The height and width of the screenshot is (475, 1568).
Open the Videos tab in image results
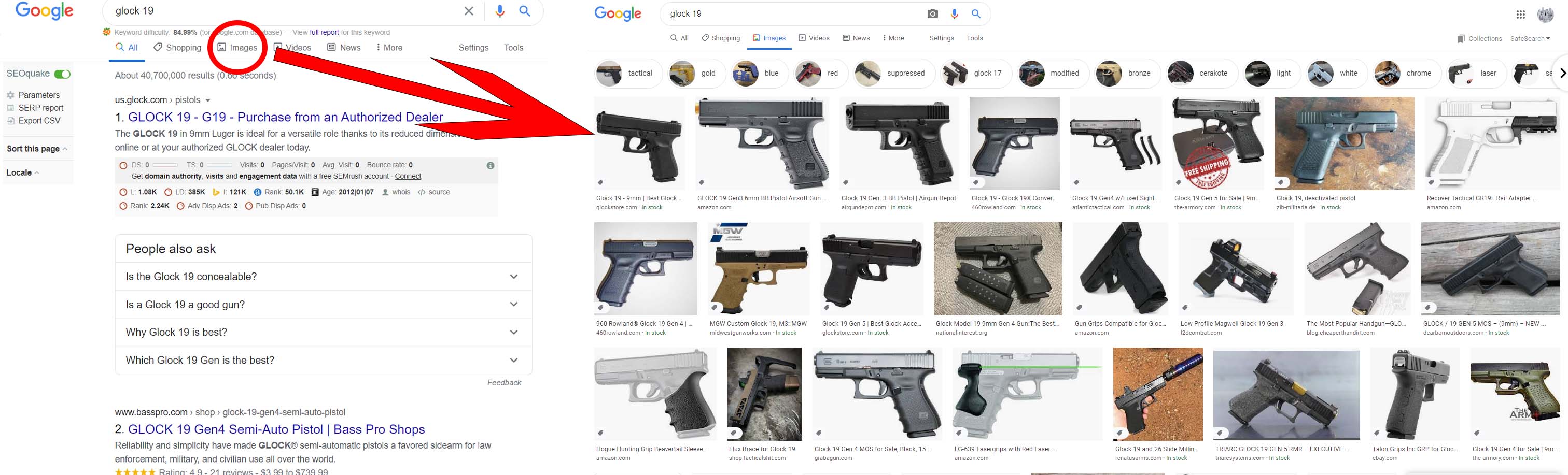coord(814,38)
